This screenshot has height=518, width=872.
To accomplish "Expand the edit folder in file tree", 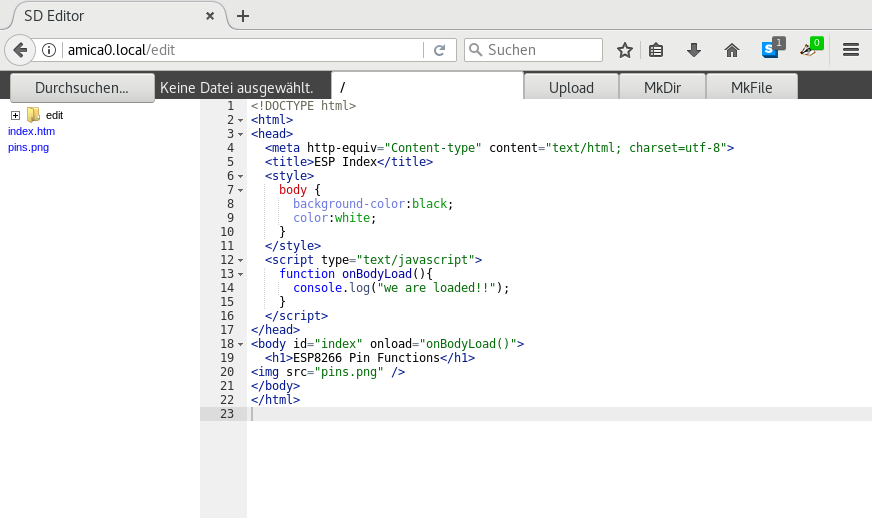I will (x=15, y=115).
